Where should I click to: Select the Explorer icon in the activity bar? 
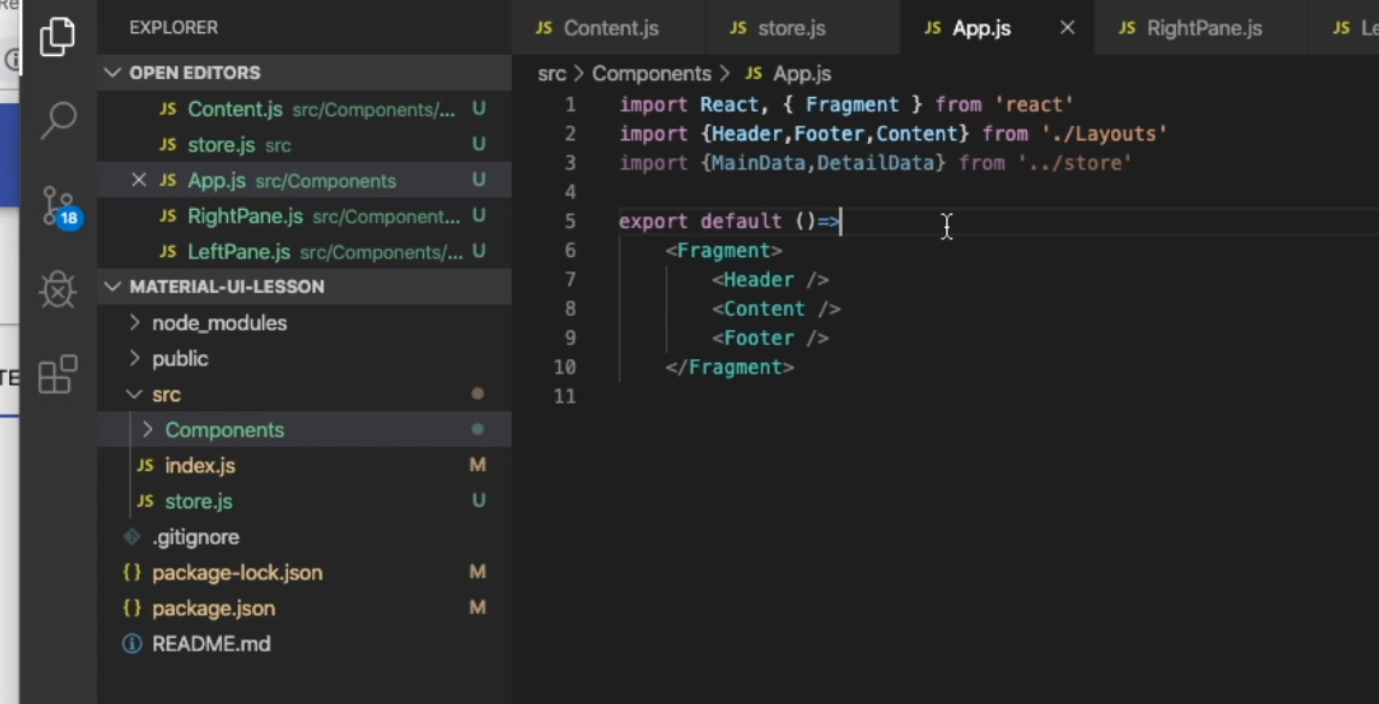[57, 36]
